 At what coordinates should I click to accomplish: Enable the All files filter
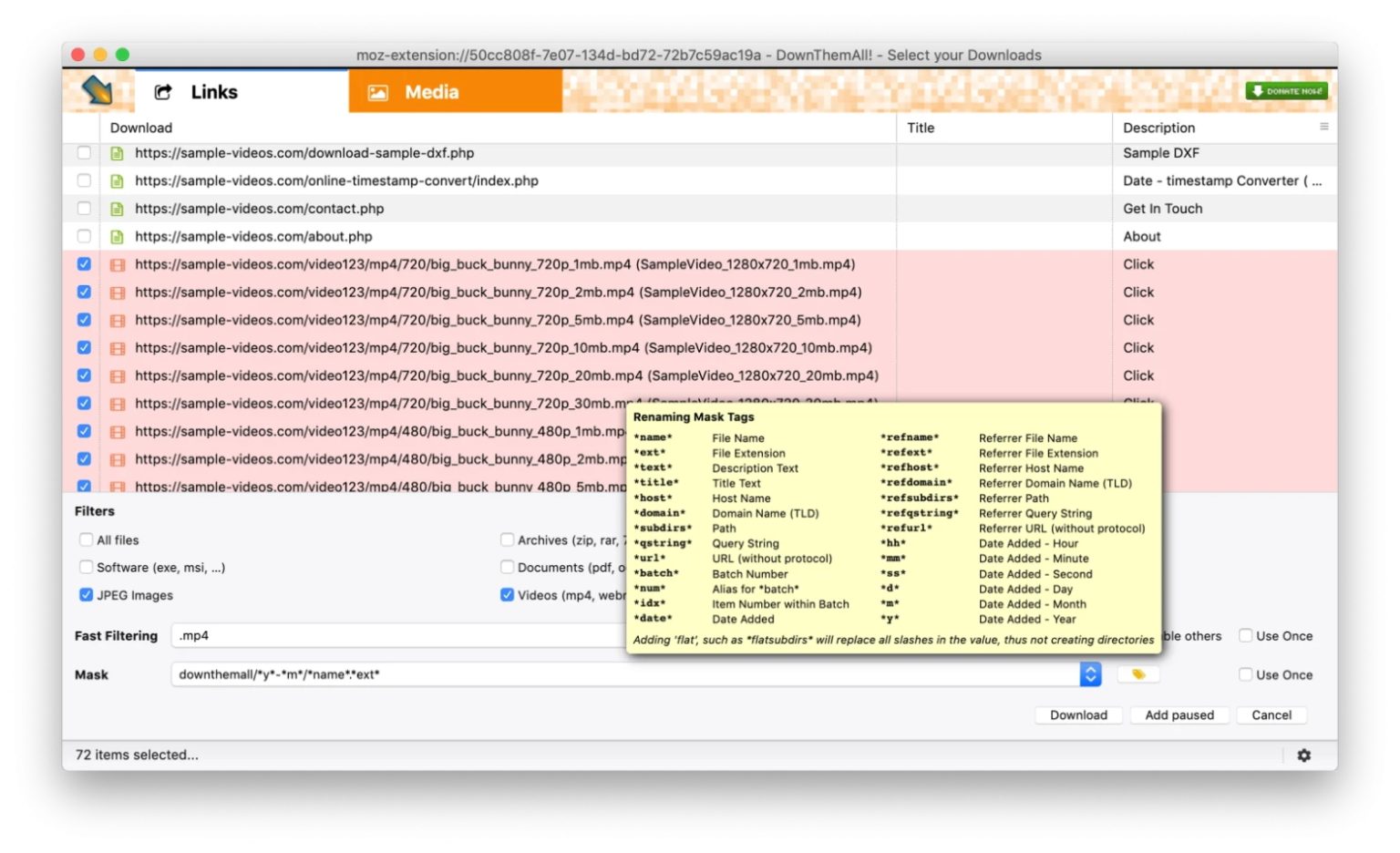tap(86, 540)
